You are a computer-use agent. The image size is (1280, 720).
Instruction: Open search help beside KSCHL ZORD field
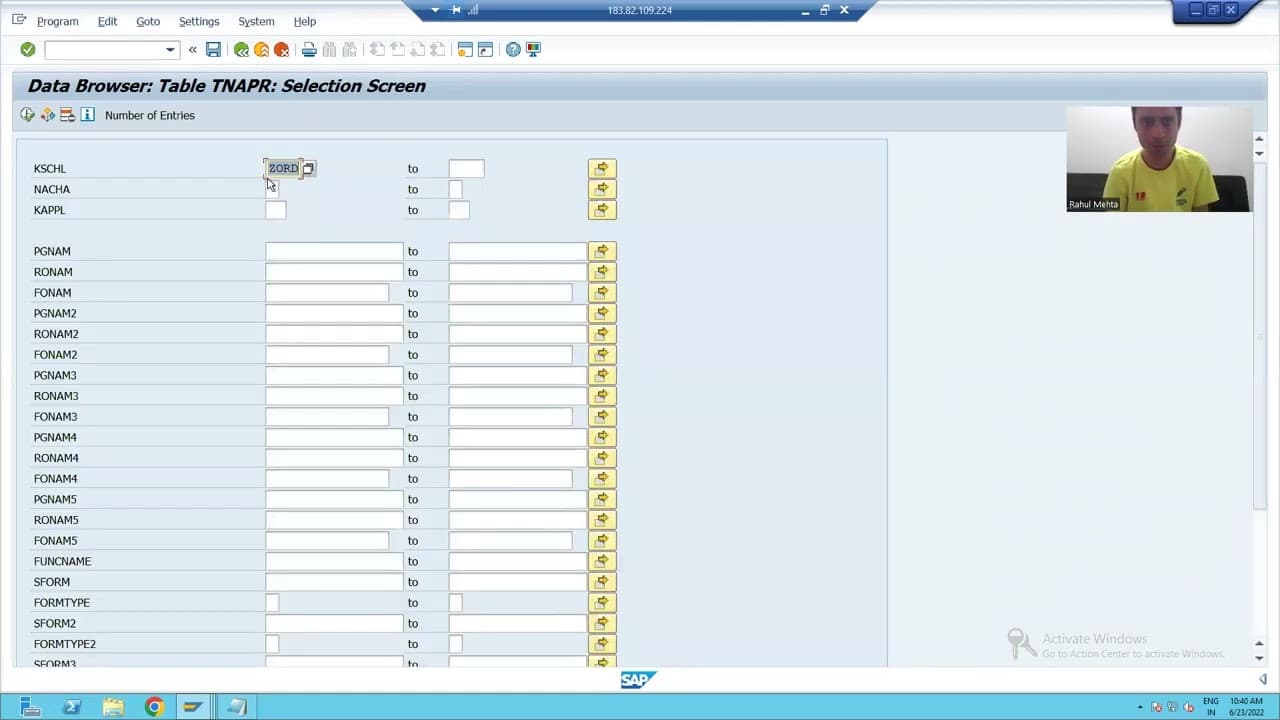click(x=308, y=169)
